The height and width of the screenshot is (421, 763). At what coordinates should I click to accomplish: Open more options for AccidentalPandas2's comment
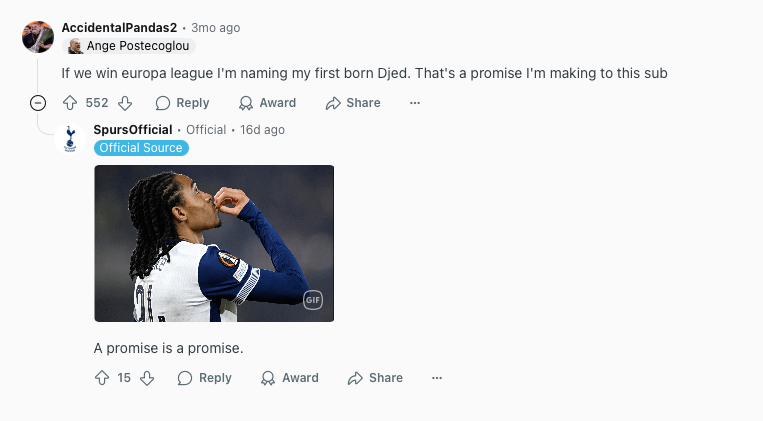click(x=415, y=103)
